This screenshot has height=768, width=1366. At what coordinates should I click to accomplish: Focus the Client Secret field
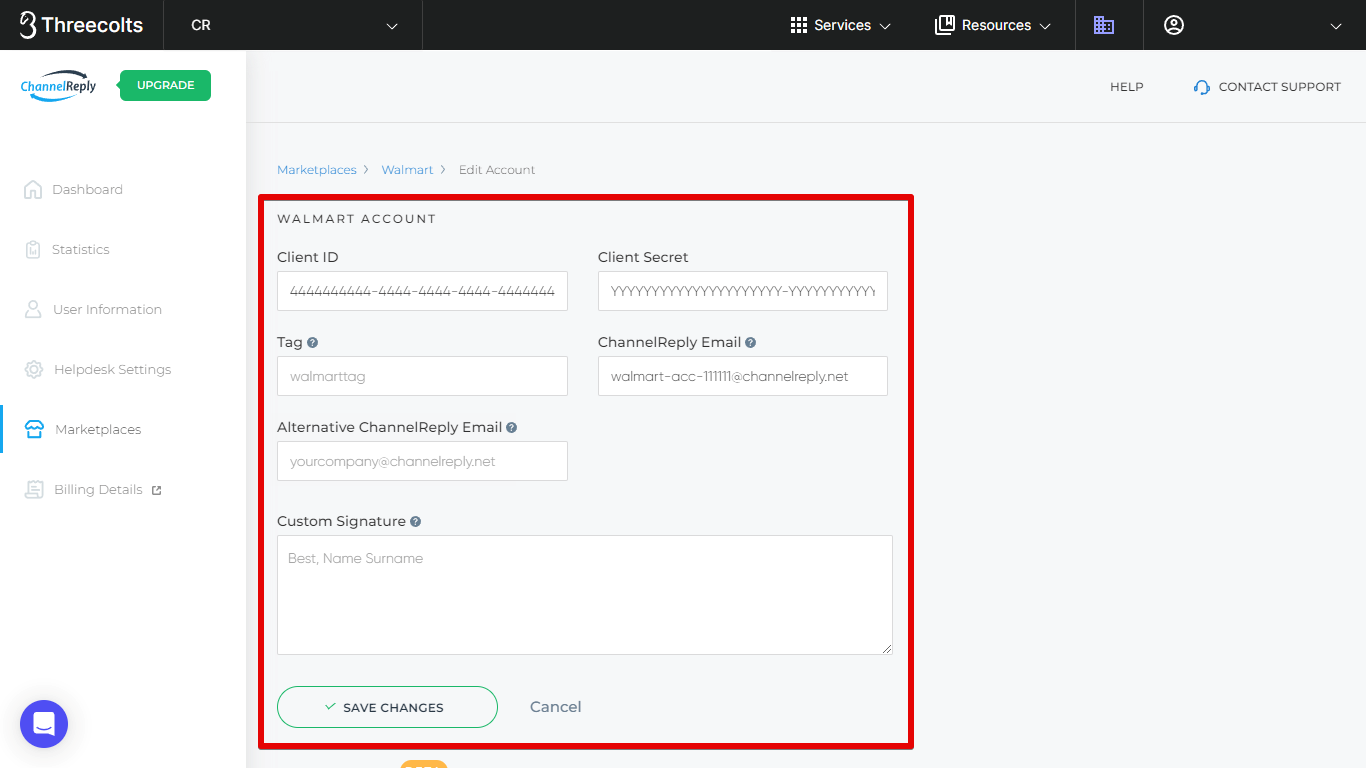[x=743, y=291]
